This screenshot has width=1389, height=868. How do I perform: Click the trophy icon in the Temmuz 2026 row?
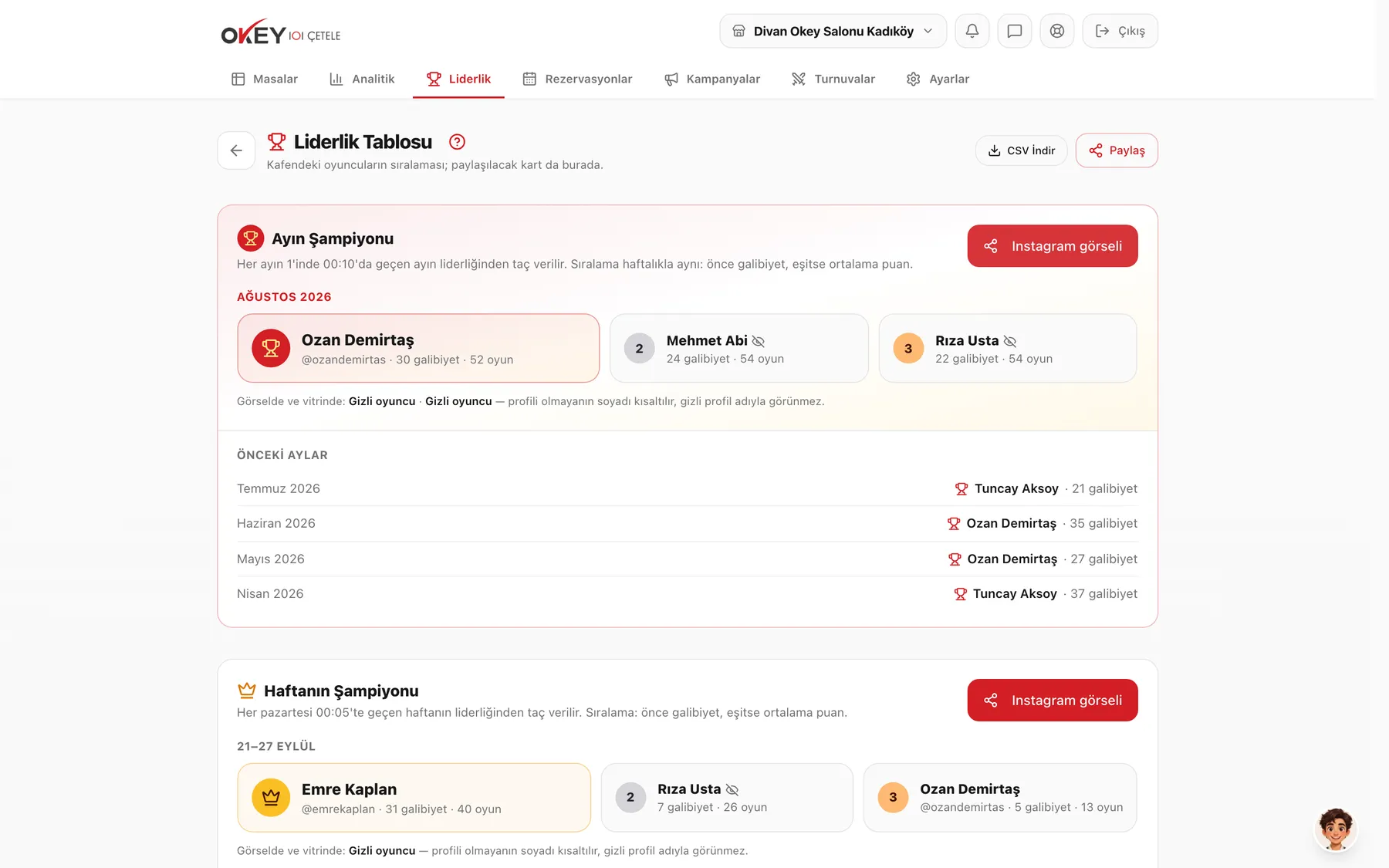[x=961, y=488]
